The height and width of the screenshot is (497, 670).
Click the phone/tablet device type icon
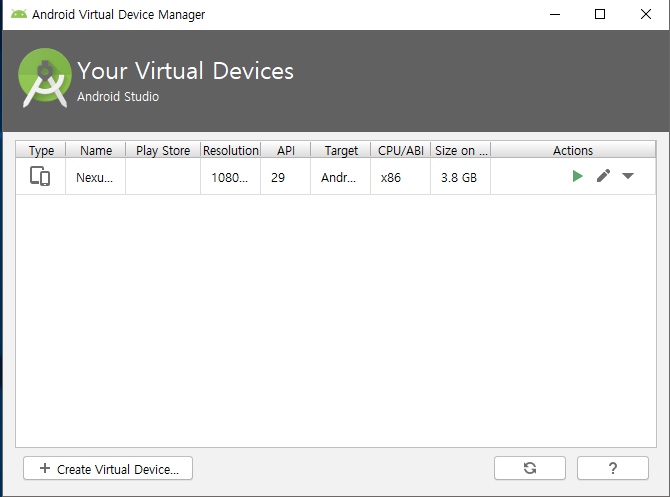point(40,176)
